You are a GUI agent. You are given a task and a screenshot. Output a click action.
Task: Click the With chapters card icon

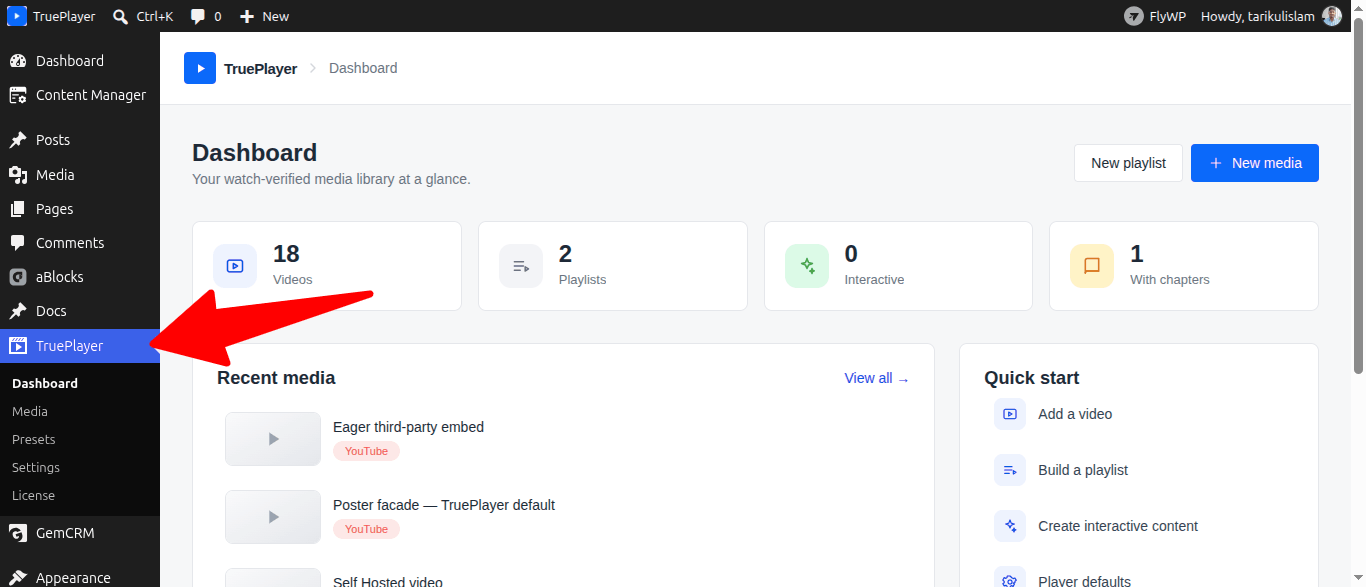1092,266
